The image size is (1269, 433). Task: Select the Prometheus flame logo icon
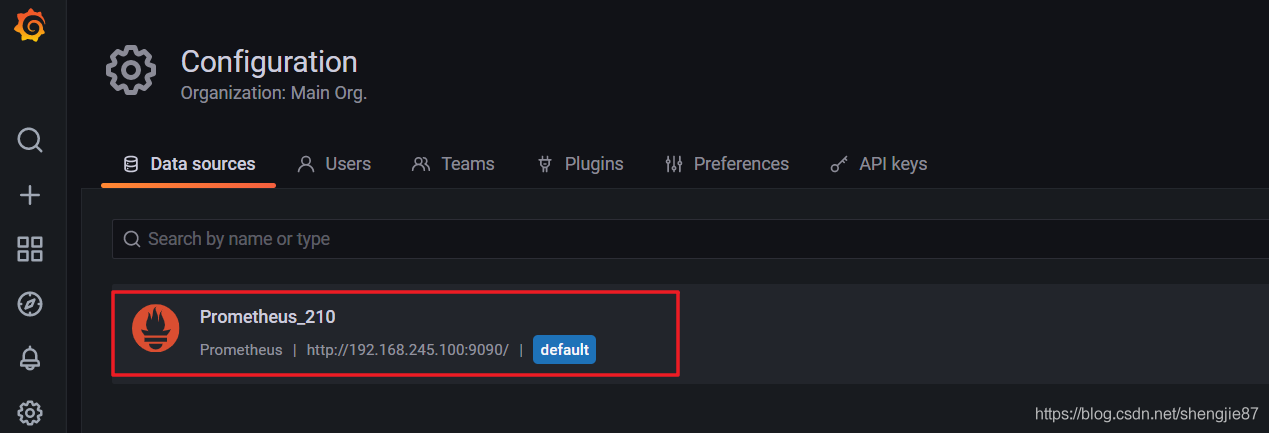156,329
